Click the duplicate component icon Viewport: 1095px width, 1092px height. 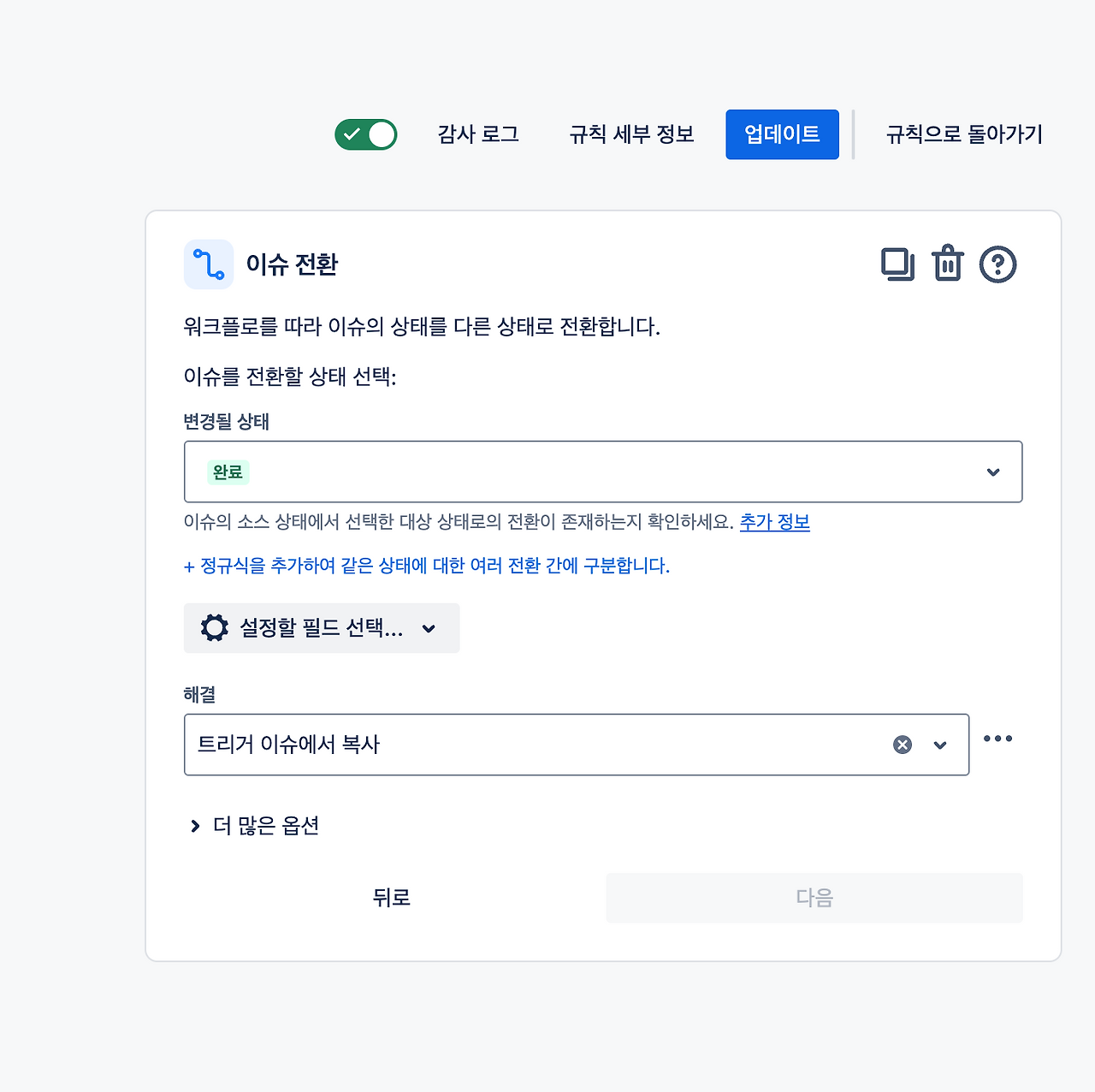897,264
